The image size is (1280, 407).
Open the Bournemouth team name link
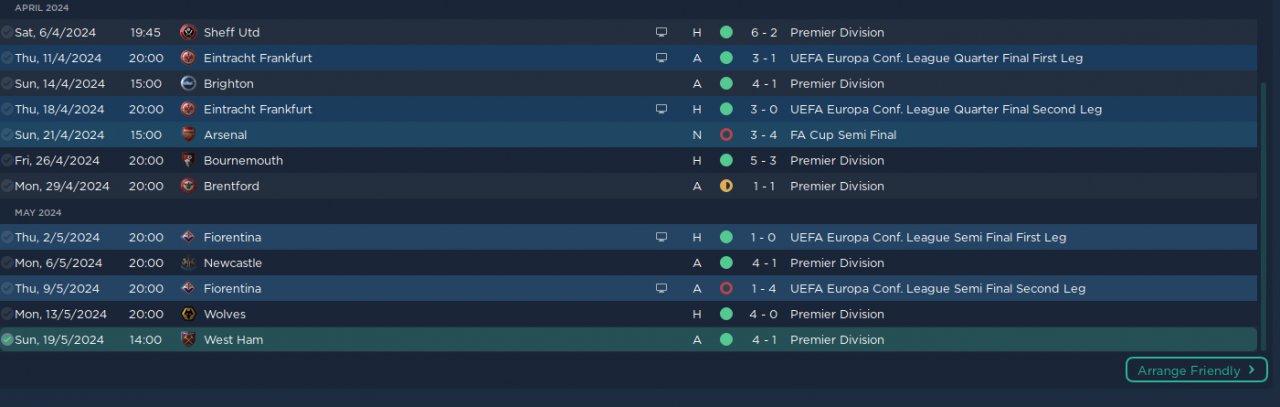[x=243, y=161]
